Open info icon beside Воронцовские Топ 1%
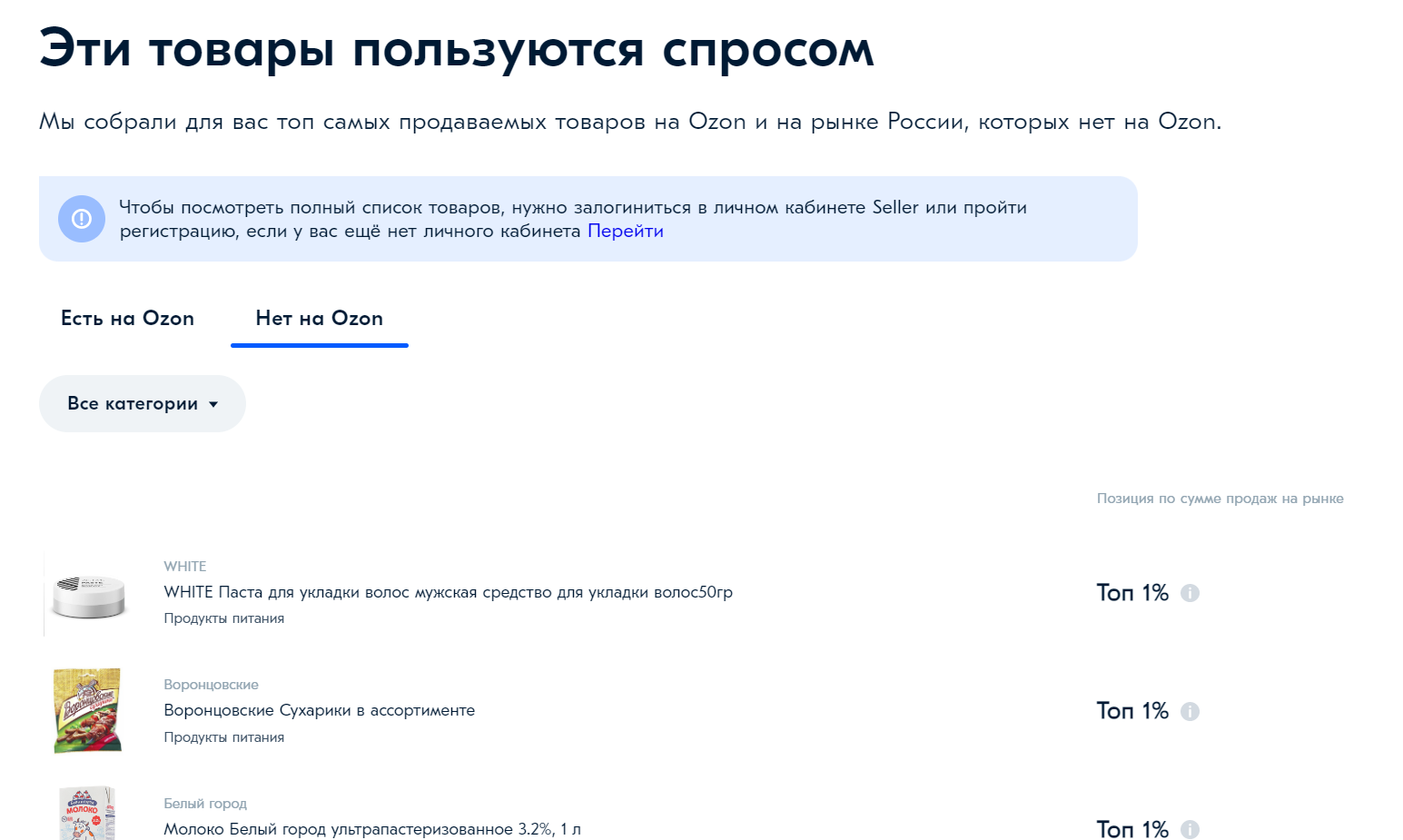This screenshot has width=1403, height=840. pos(1190,711)
